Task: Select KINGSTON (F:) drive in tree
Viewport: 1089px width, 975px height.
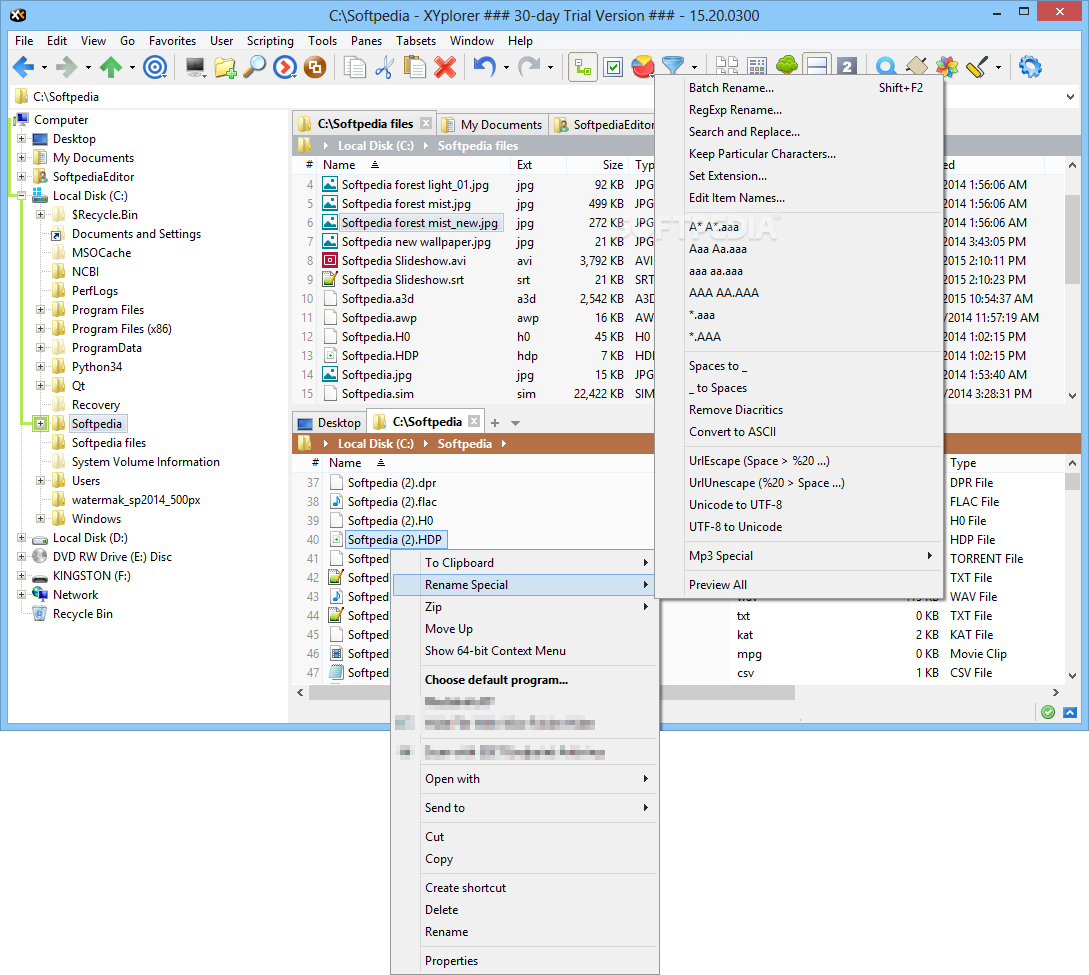Action: click(x=92, y=576)
